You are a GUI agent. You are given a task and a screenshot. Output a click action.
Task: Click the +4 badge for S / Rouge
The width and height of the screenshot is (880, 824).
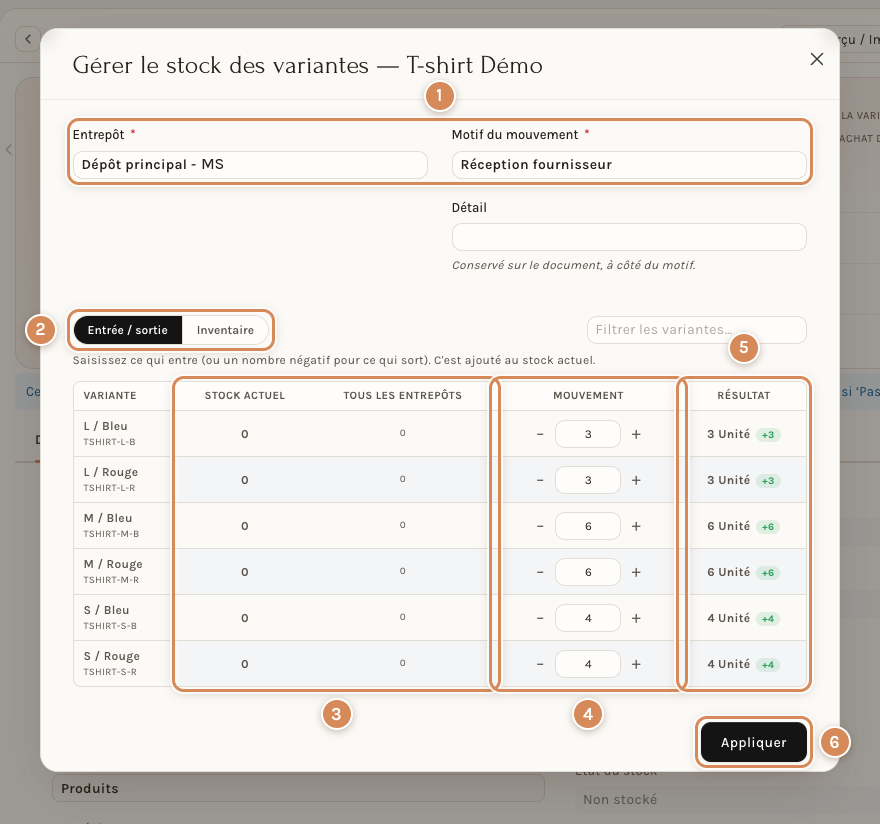[768, 665]
